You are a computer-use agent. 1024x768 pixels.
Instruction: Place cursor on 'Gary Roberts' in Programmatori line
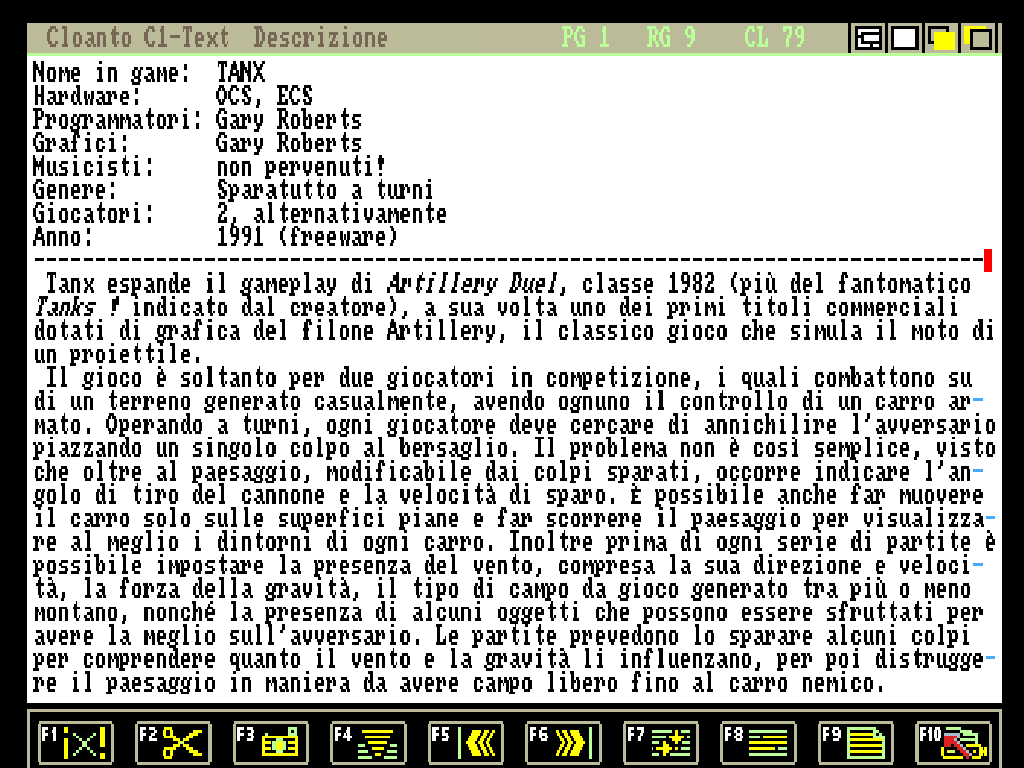click(x=288, y=119)
